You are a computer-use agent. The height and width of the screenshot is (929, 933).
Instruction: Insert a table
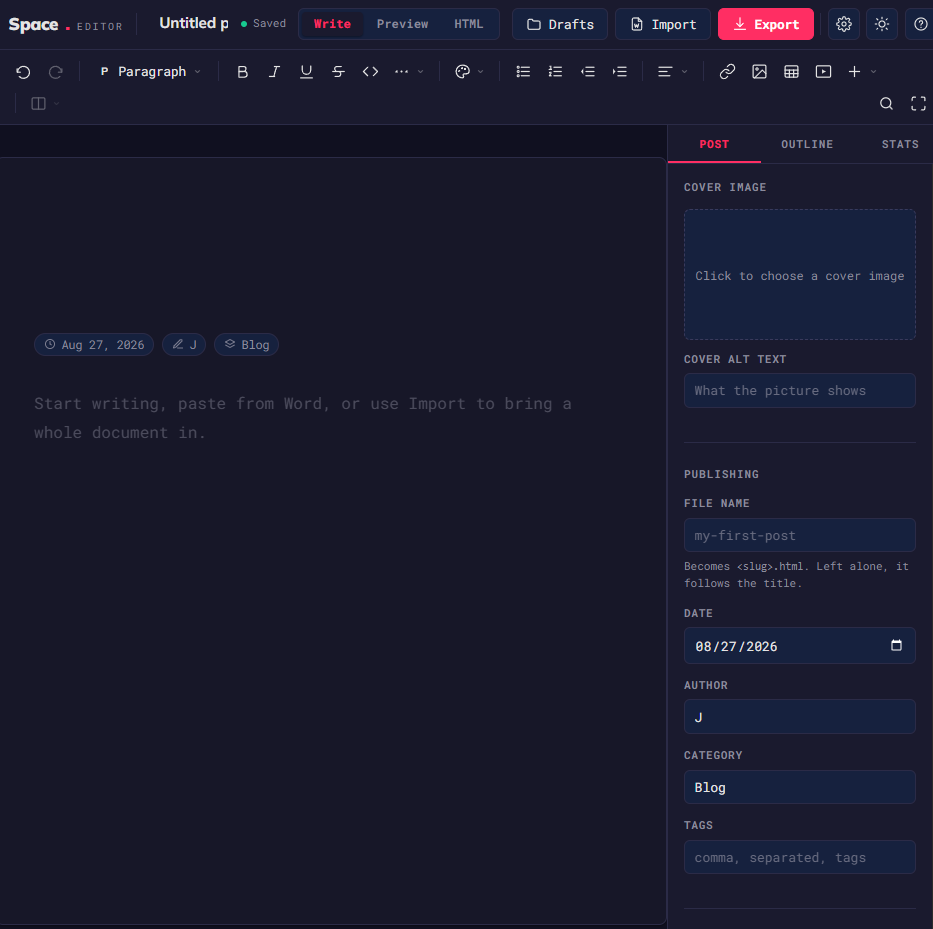pos(791,72)
